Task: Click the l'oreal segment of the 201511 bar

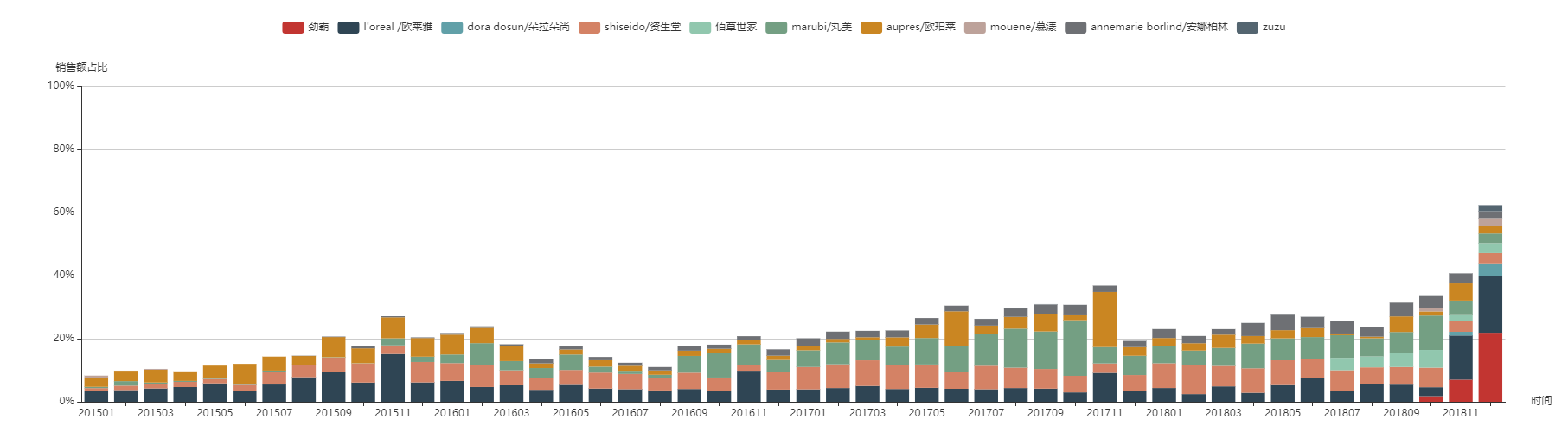Action: point(393,378)
